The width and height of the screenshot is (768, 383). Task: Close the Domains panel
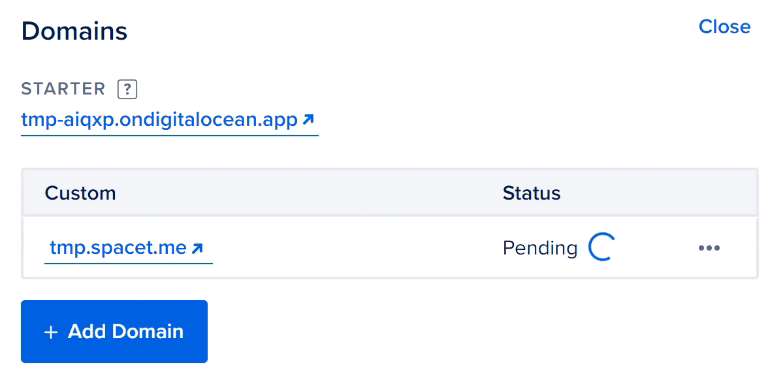[x=724, y=26]
